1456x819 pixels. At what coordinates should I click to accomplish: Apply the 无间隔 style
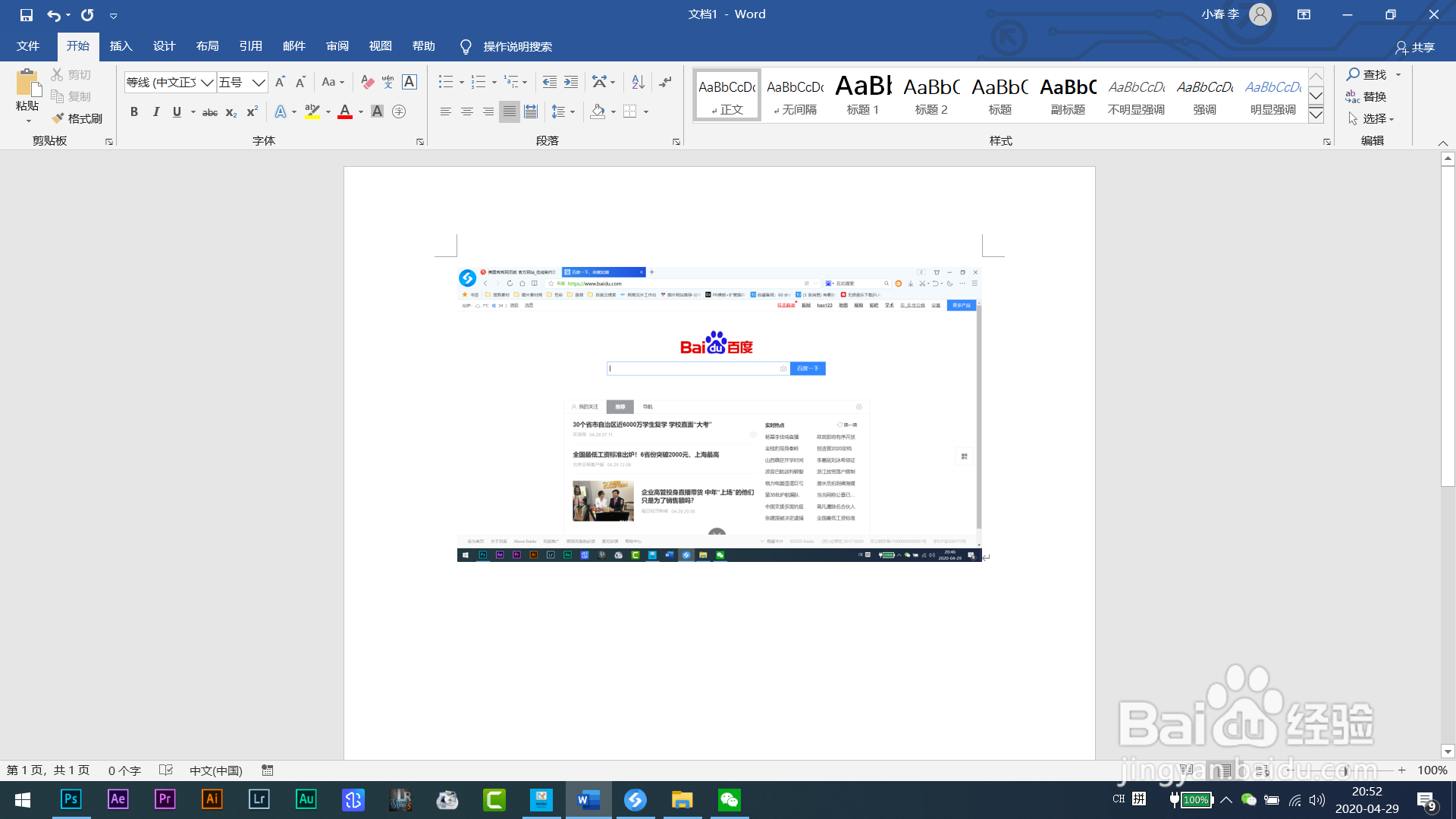(x=795, y=95)
